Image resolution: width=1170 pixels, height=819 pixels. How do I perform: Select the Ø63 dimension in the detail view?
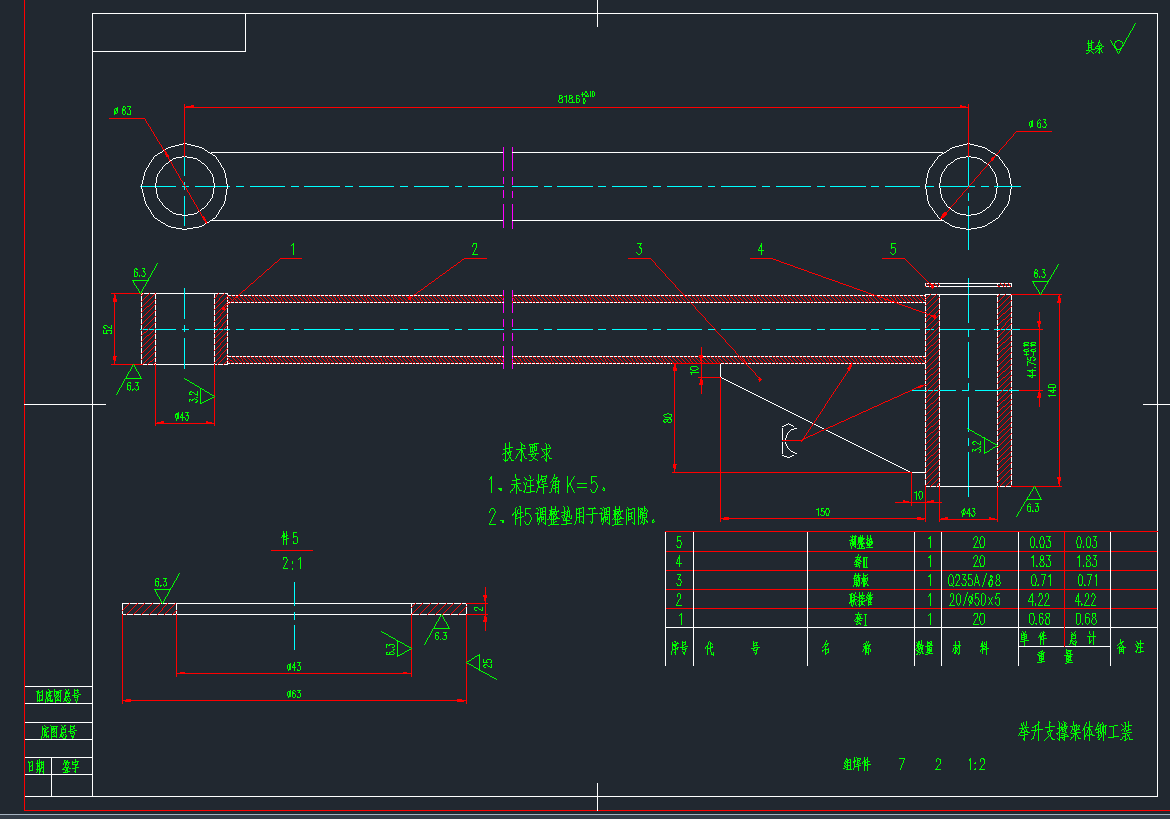(x=294, y=694)
